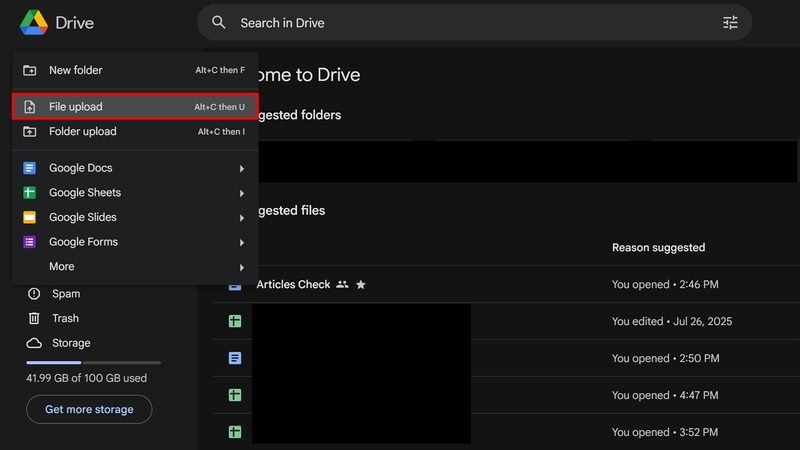800x450 pixels.
Task: Select Google Slides menu entry
Action: (135, 217)
